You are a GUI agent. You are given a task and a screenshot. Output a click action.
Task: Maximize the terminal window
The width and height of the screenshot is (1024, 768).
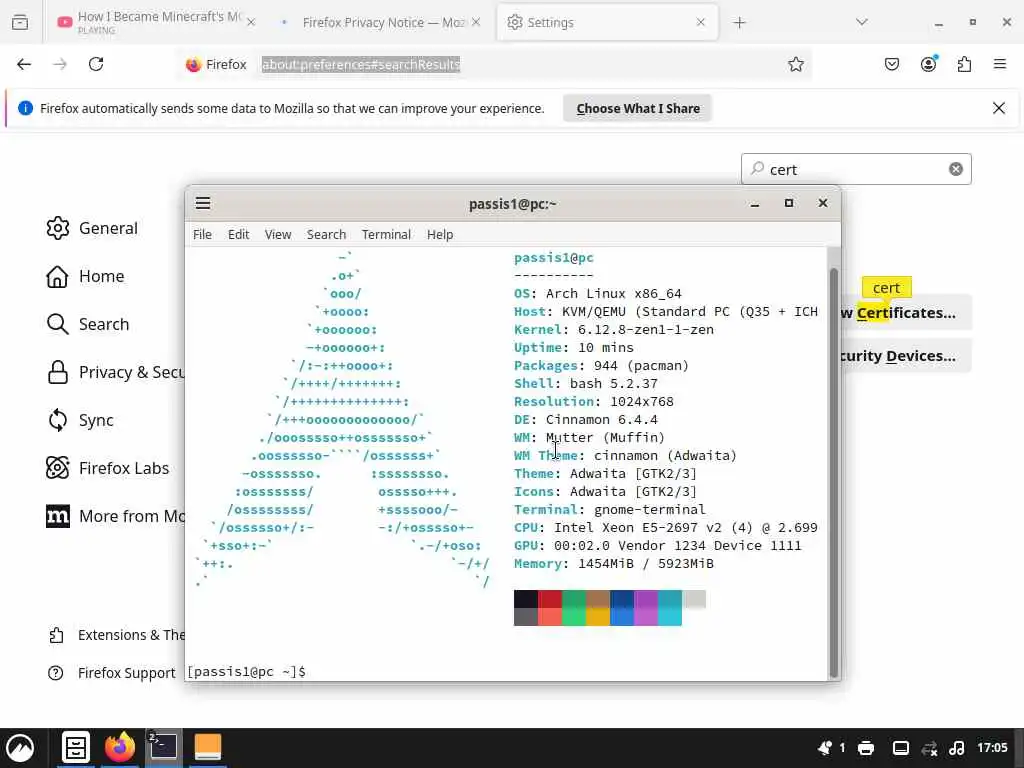[789, 203]
